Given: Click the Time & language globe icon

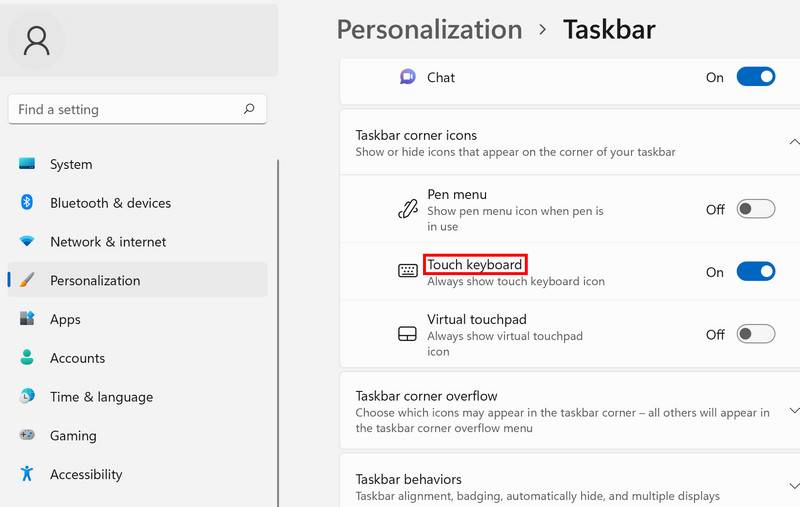Looking at the screenshot, I should (x=27, y=396).
